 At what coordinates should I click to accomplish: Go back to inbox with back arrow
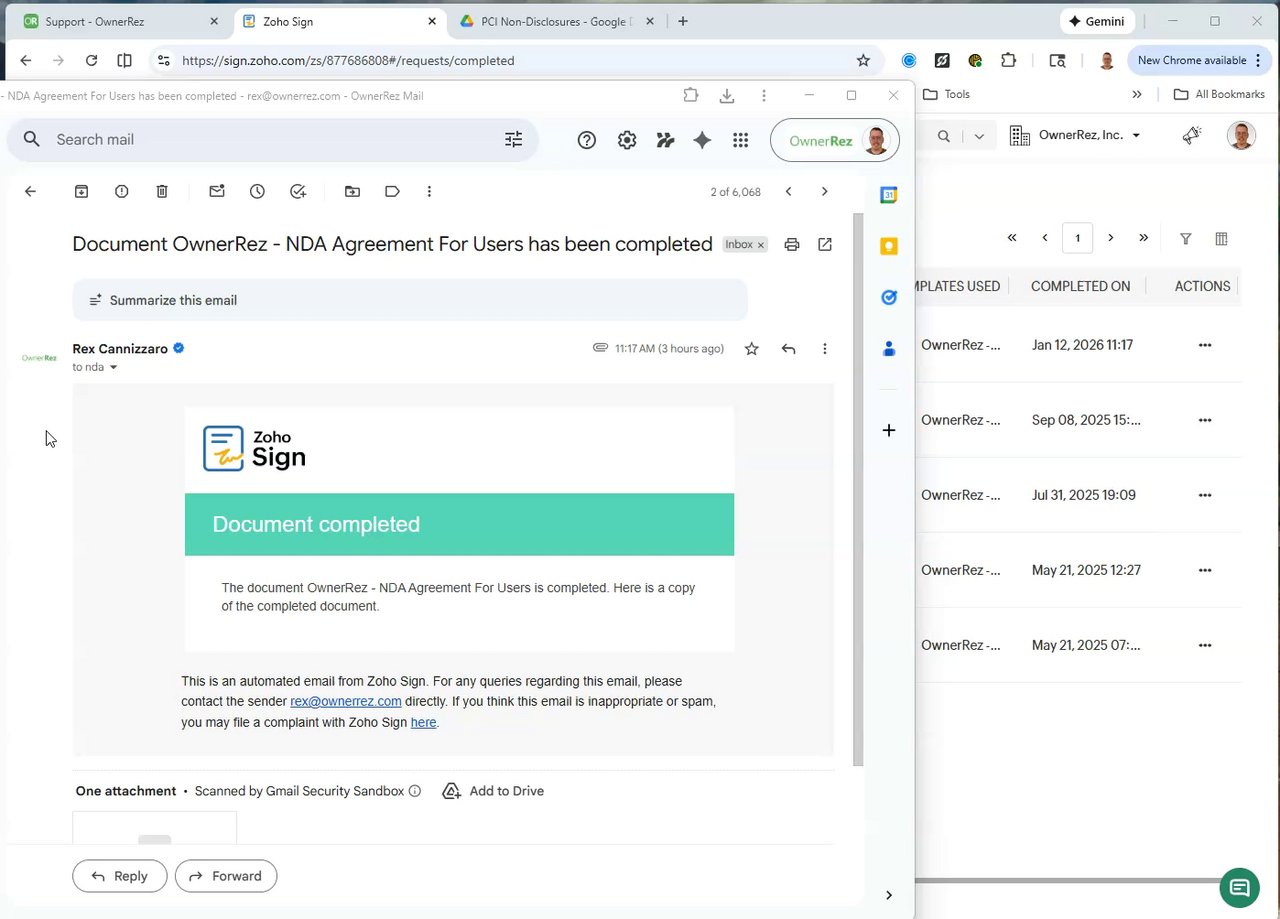pyautogui.click(x=30, y=191)
